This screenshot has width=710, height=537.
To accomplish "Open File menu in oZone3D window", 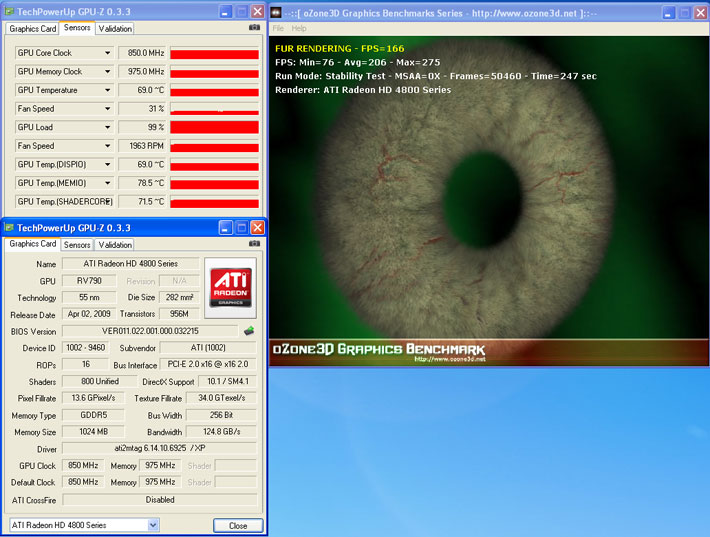I will coord(278,28).
